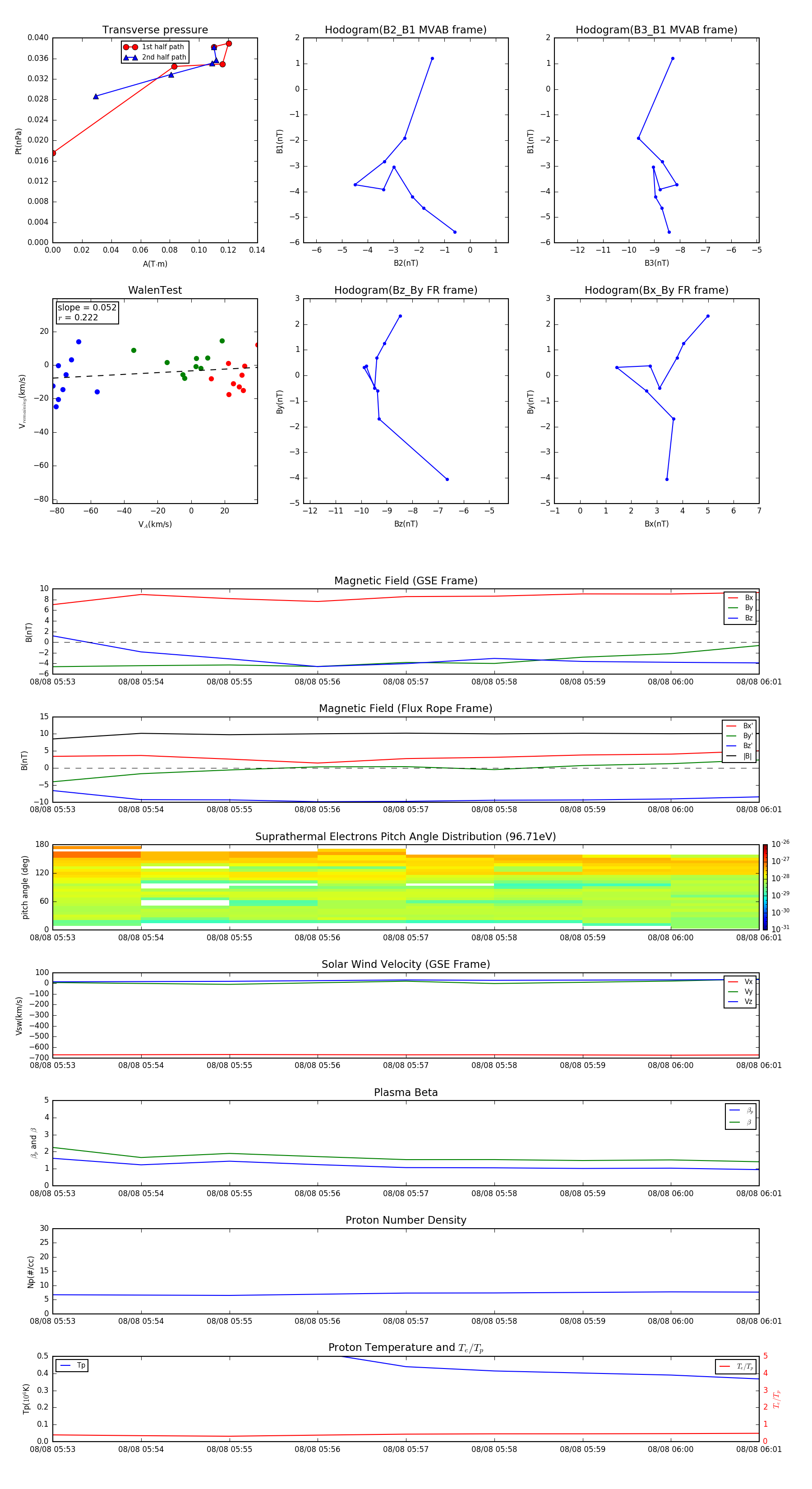Screen dimensions: 812x1489
Task: Select the Bz' legend entry
Action: pos(740,746)
